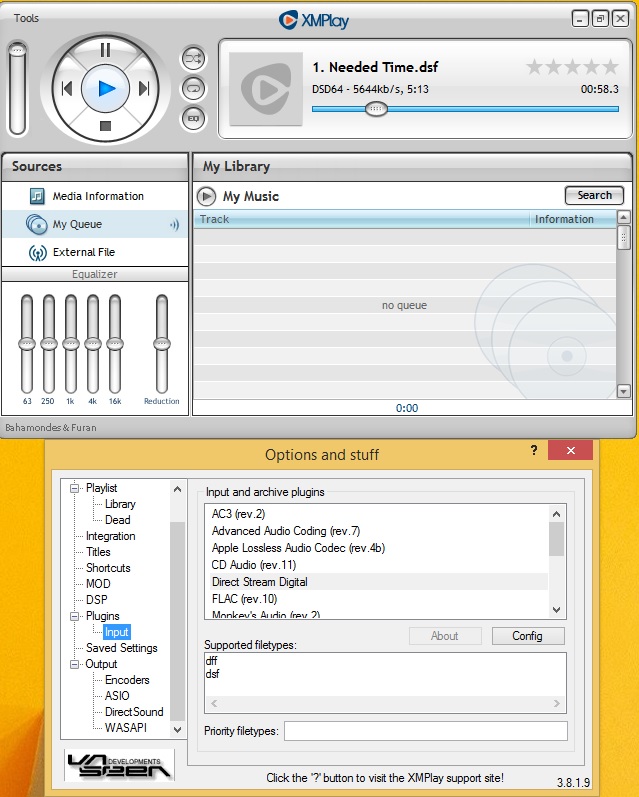Click the pause button on the player wheel
639x797 pixels.
(105, 50)
